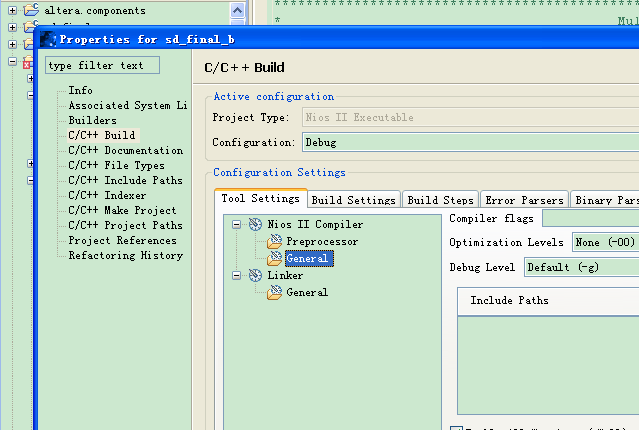
Task: Open the Binary Parser tab
Action: click(x=605, y=200)
